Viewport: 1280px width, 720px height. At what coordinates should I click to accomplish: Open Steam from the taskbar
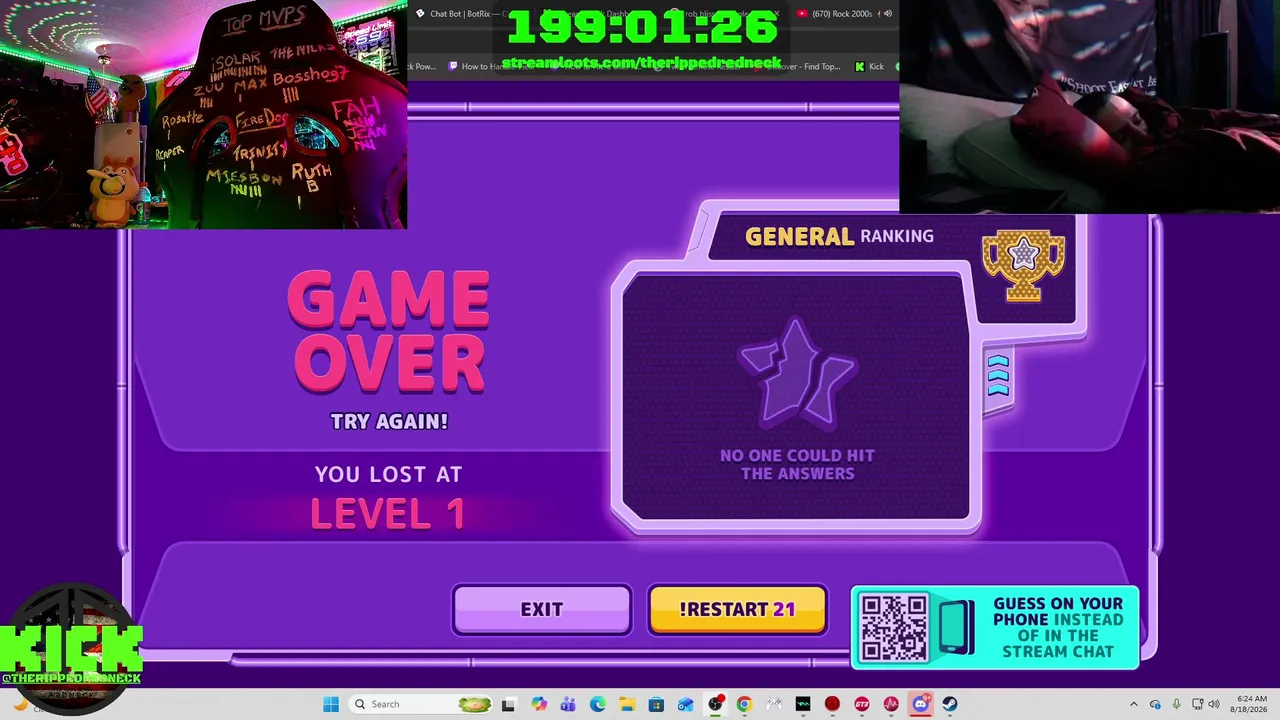pos(950,704)
